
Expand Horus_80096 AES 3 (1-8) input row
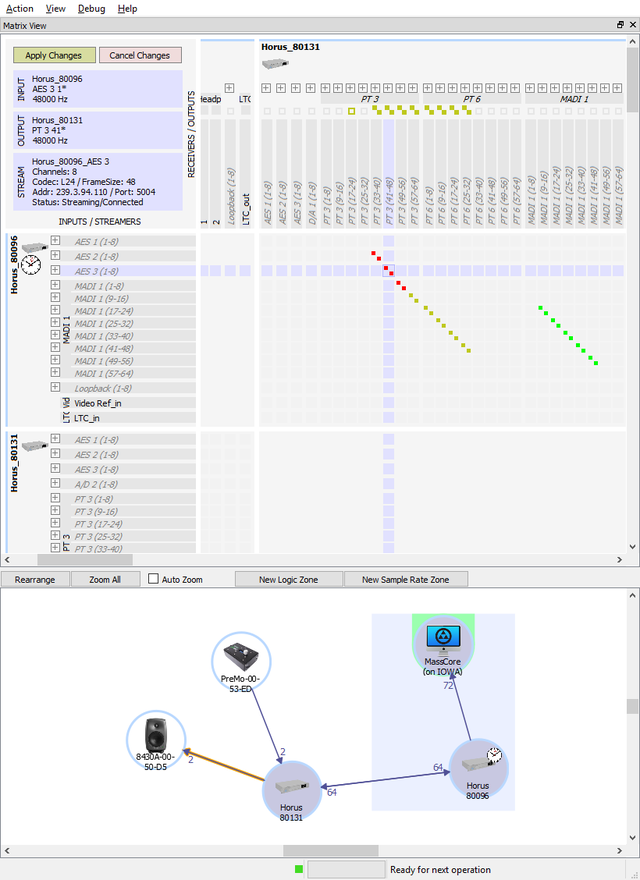coord(55,270)
